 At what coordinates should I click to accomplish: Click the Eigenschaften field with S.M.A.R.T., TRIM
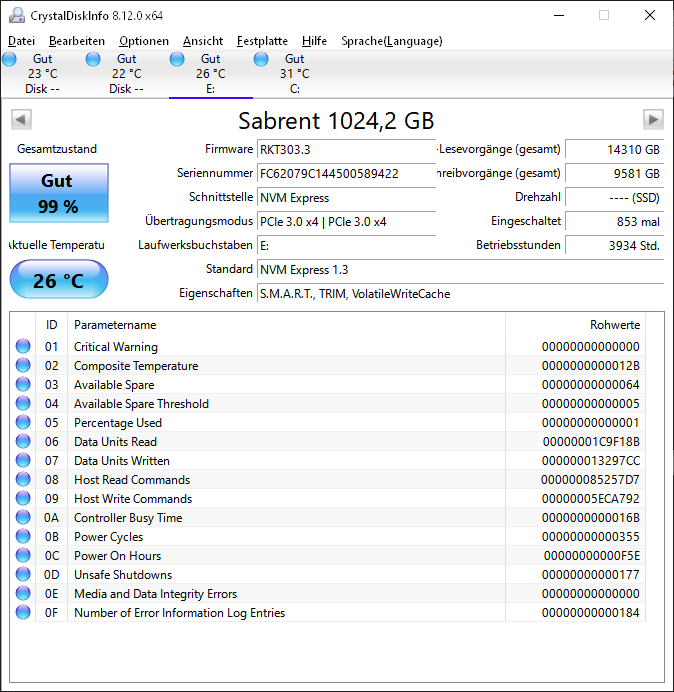click(460, 293)
